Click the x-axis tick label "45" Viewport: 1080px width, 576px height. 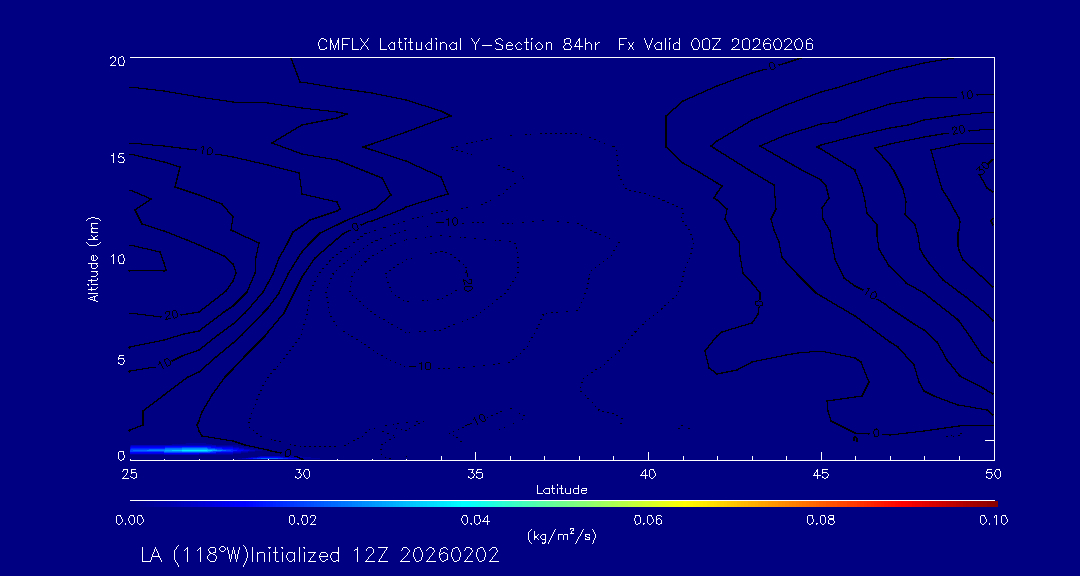[821, 474]
